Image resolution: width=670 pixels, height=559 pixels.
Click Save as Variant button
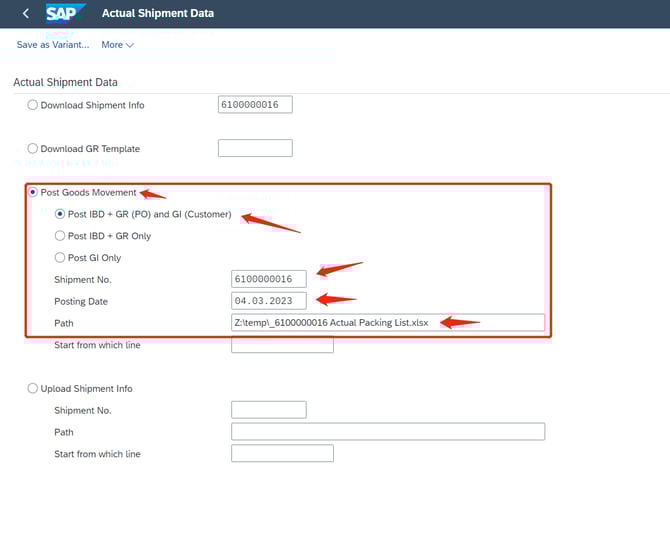pyautogui.click(x=52, y=45)
